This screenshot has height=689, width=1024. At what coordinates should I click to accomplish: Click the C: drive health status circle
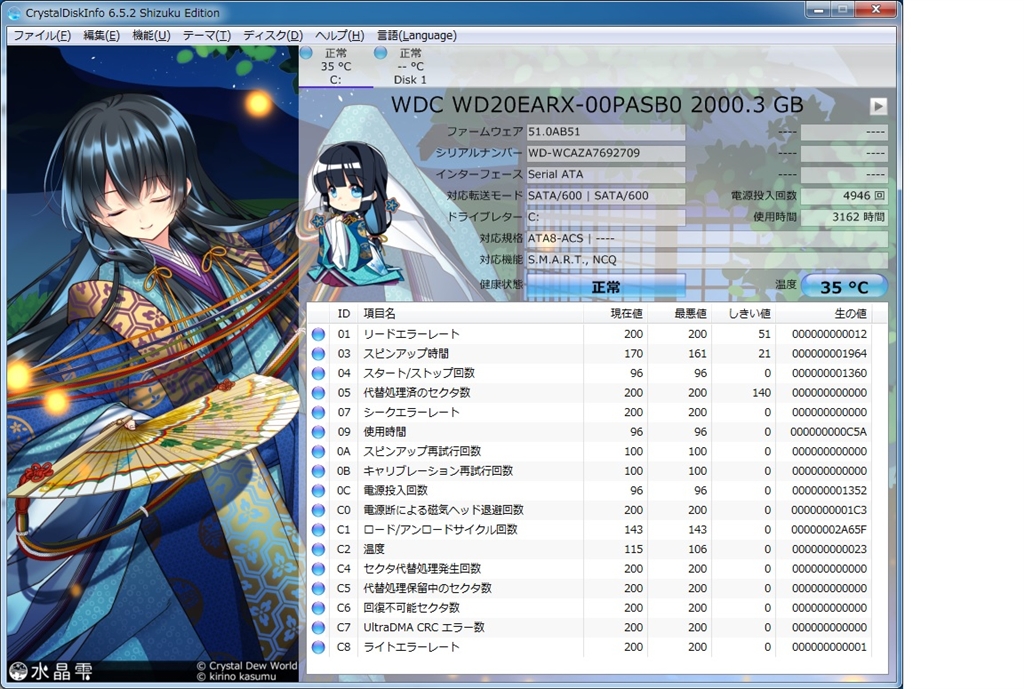click(306, 53)
